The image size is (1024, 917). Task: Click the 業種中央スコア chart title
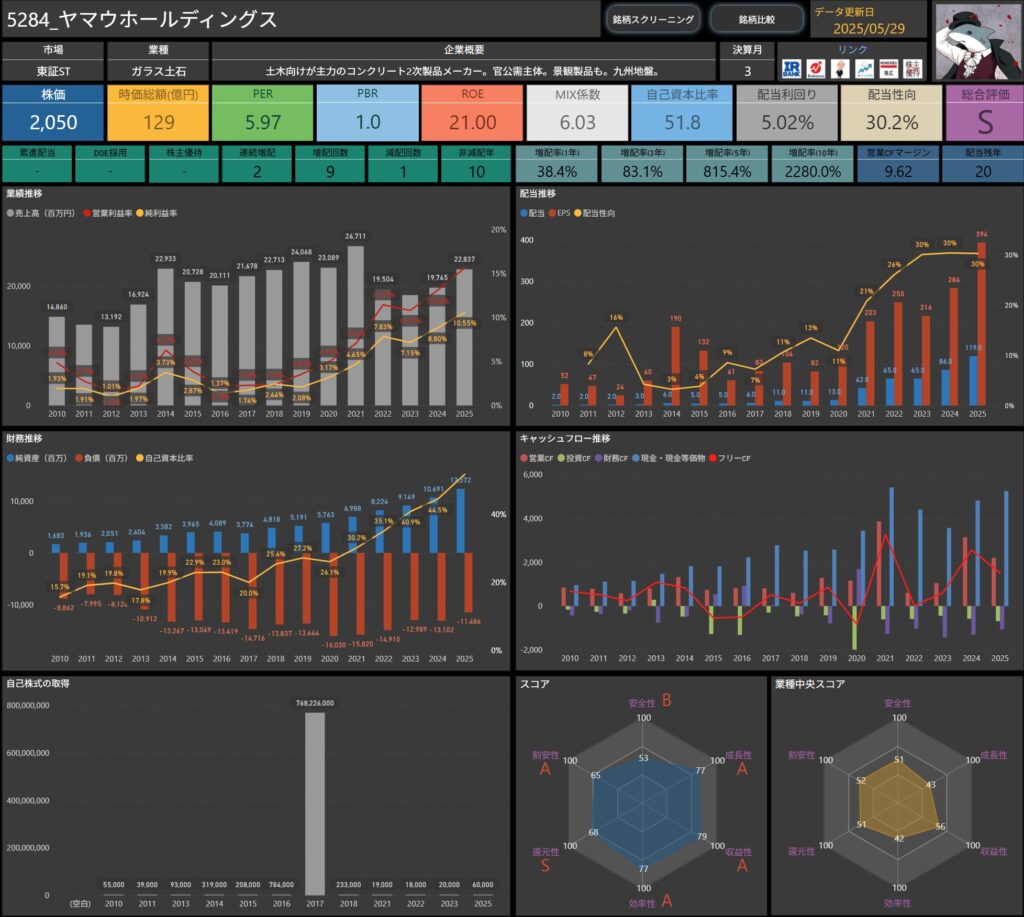tap(810, 684)
